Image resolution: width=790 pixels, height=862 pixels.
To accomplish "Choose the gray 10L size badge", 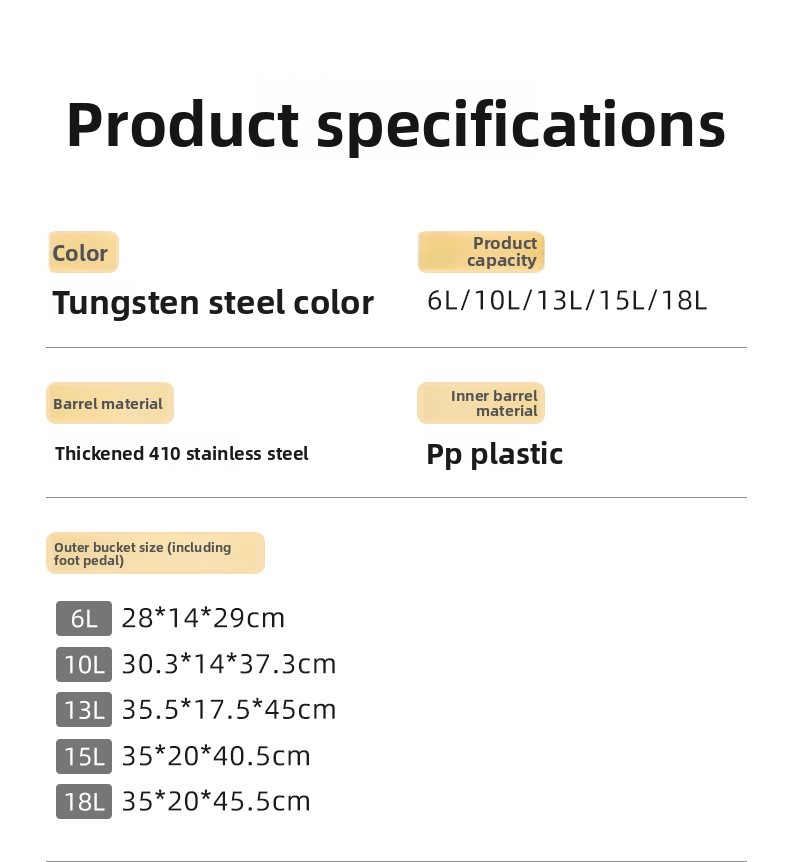I will (x=84, y=664).
